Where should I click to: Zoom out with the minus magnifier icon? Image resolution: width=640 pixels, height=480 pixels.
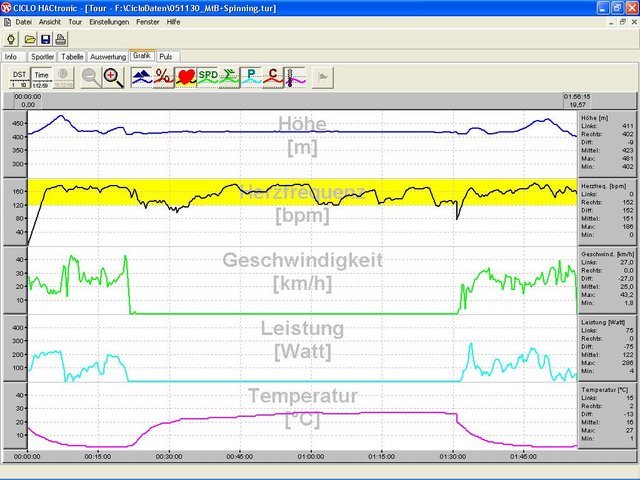point(91,78)
